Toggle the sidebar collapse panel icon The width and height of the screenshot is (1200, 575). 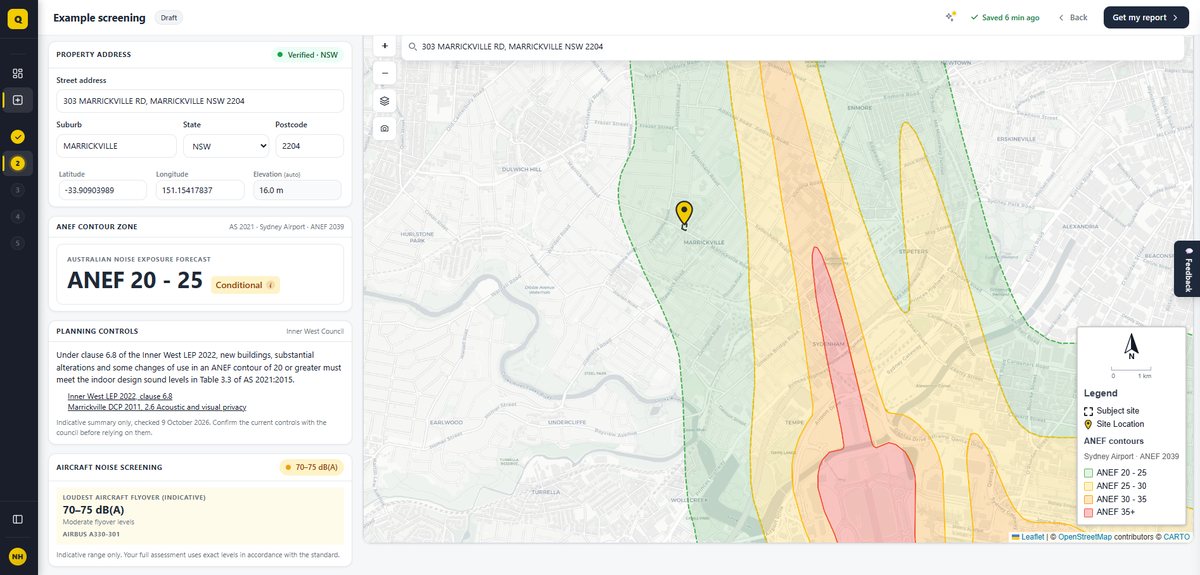pyautogui.click(x=18, y=519)
